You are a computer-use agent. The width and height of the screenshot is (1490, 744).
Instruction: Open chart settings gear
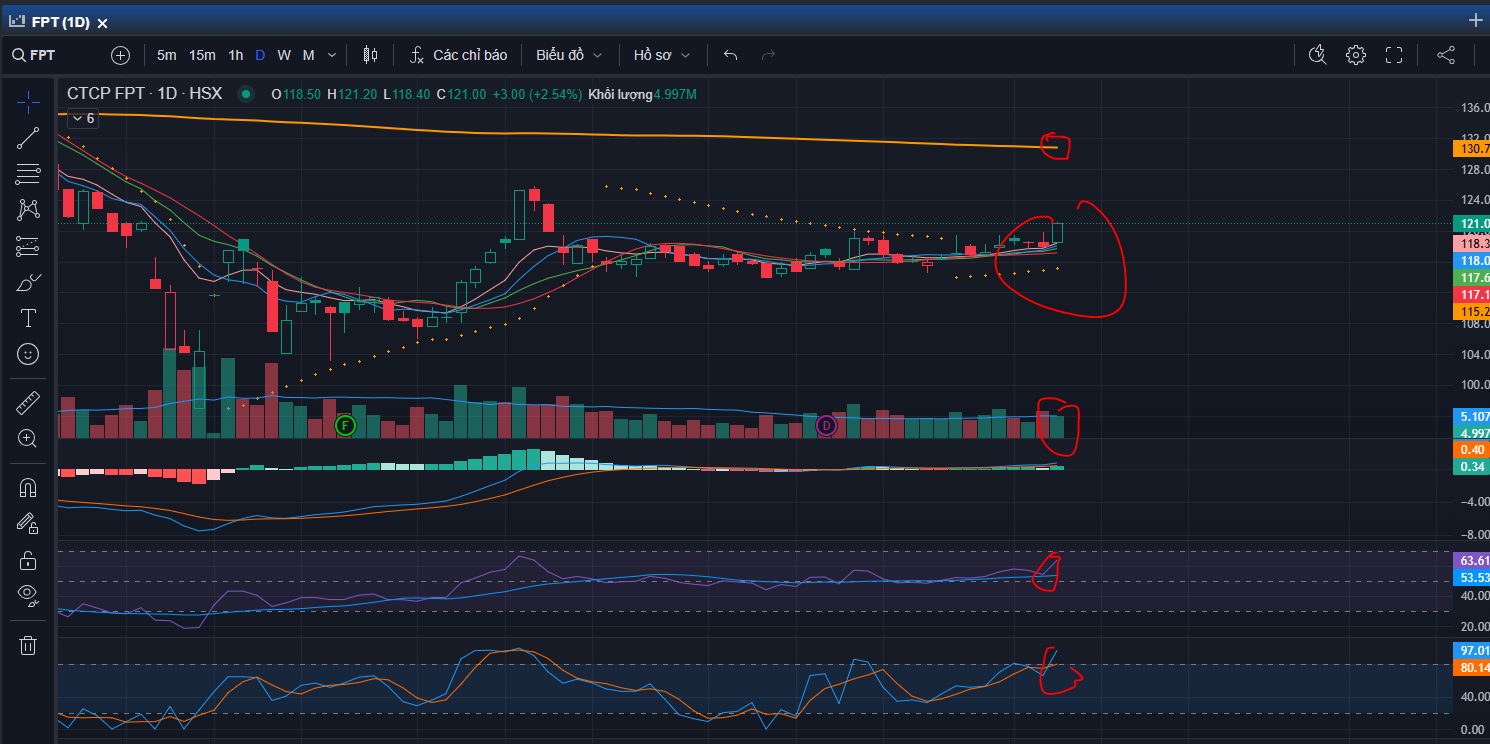click(x=1356, y=55)
